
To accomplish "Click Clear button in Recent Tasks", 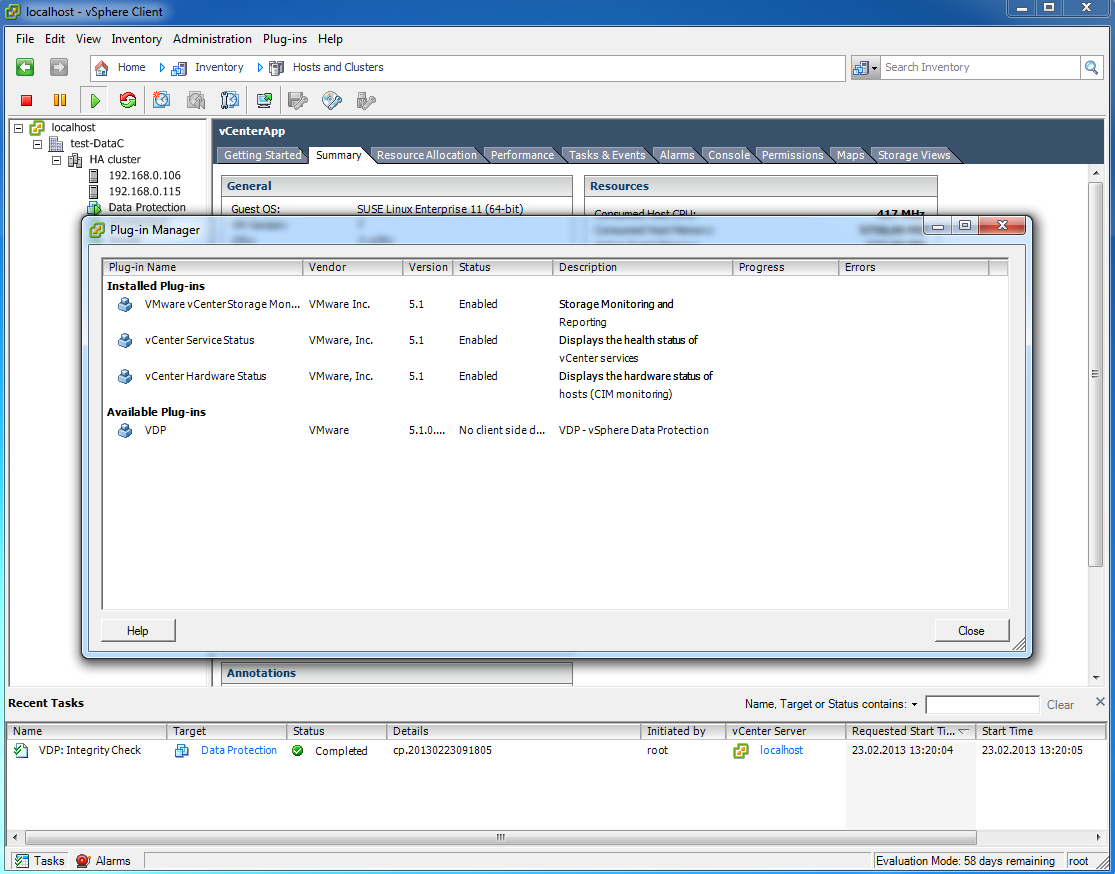I will point(1060,705).
